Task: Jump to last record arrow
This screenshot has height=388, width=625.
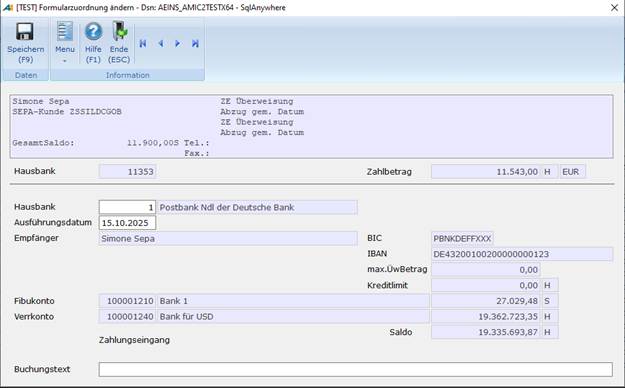Action: pyautogui.click(x=195, y=43)
